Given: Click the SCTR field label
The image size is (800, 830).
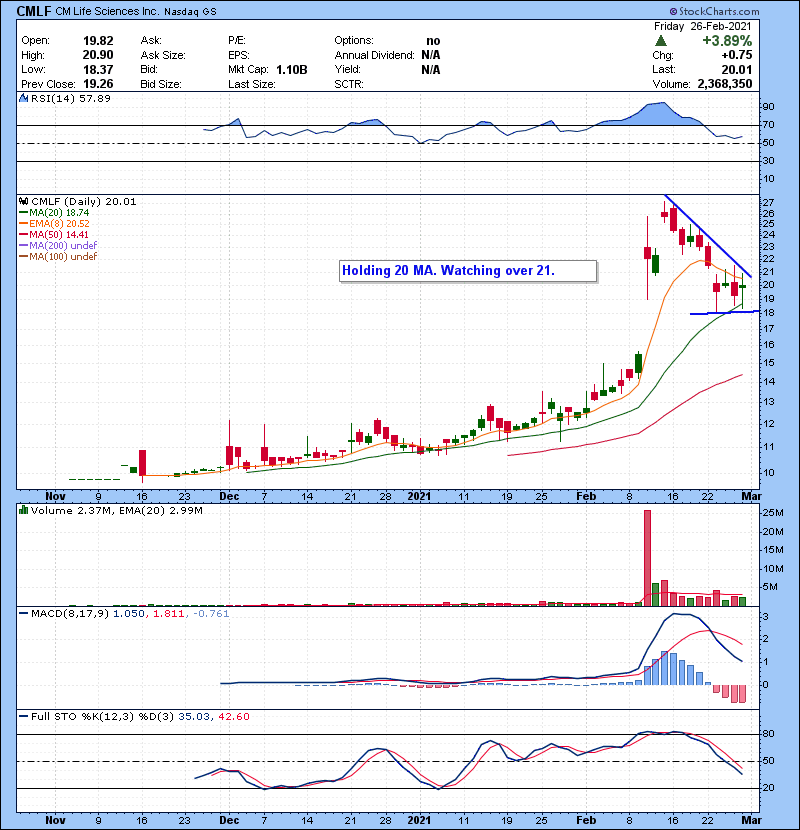Looking at the screenshot, I should click(x=348, y=84).
